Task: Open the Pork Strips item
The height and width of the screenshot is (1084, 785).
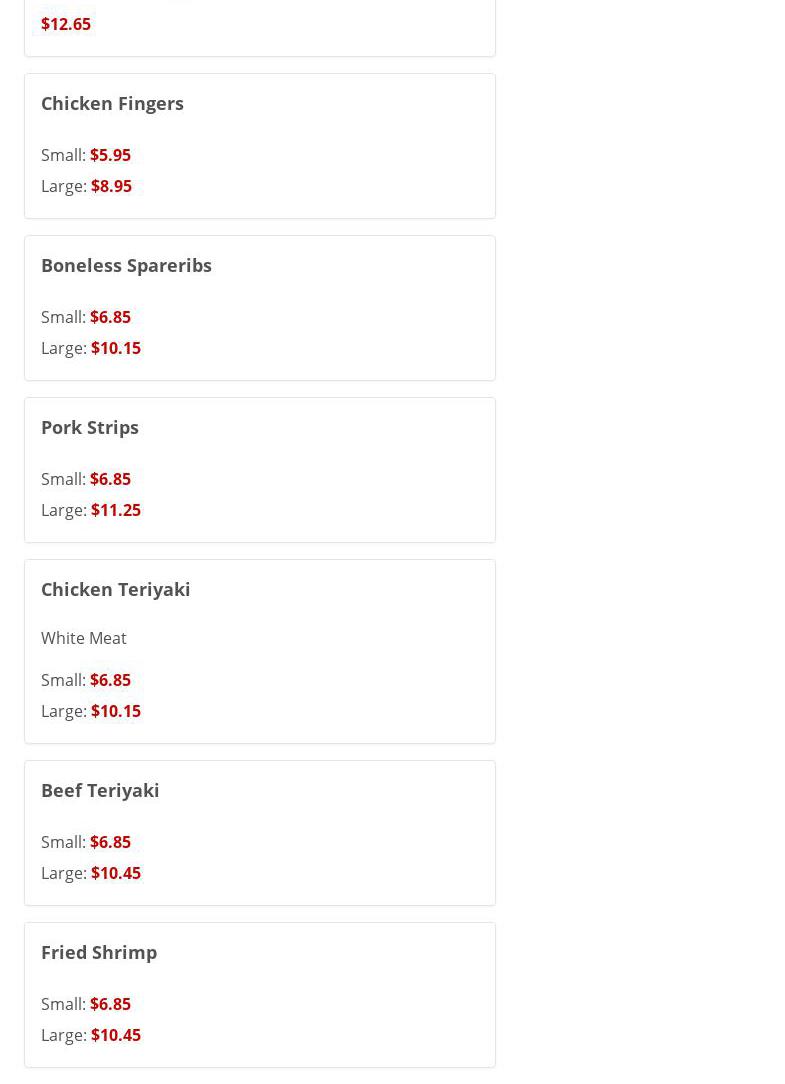Action: 90,427
